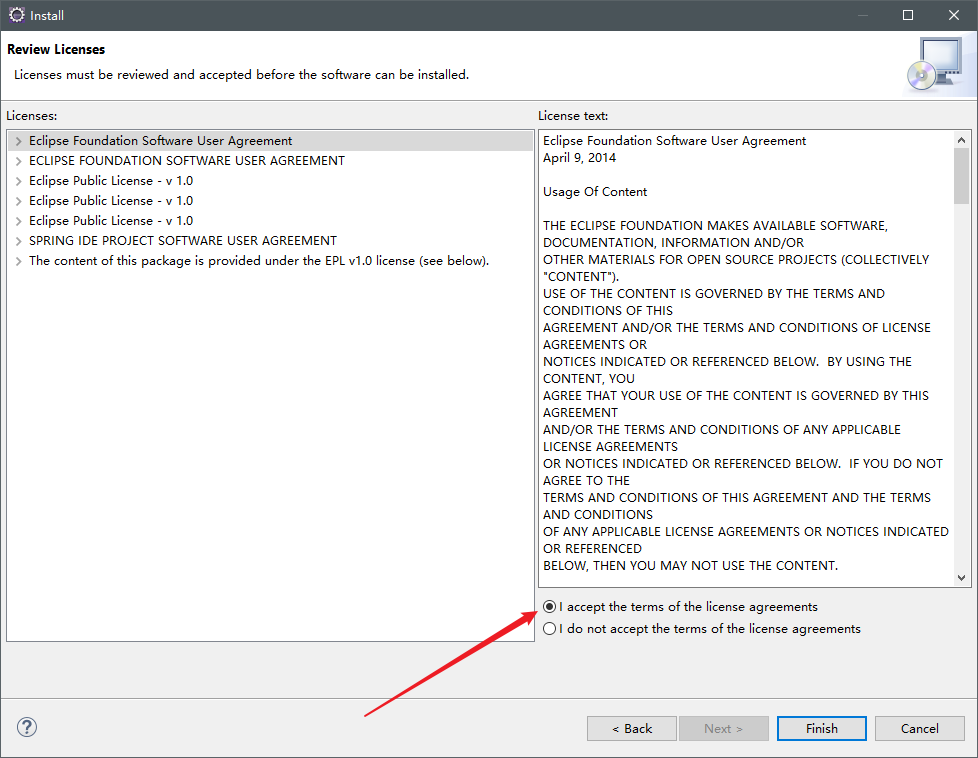This screenshot has width=978, height=758.
Task: Expand uppercase 'ECLIPSE FOUNDATION SOFTWARE USER AGREEMENT' entry
Action: tap(18, 161)
